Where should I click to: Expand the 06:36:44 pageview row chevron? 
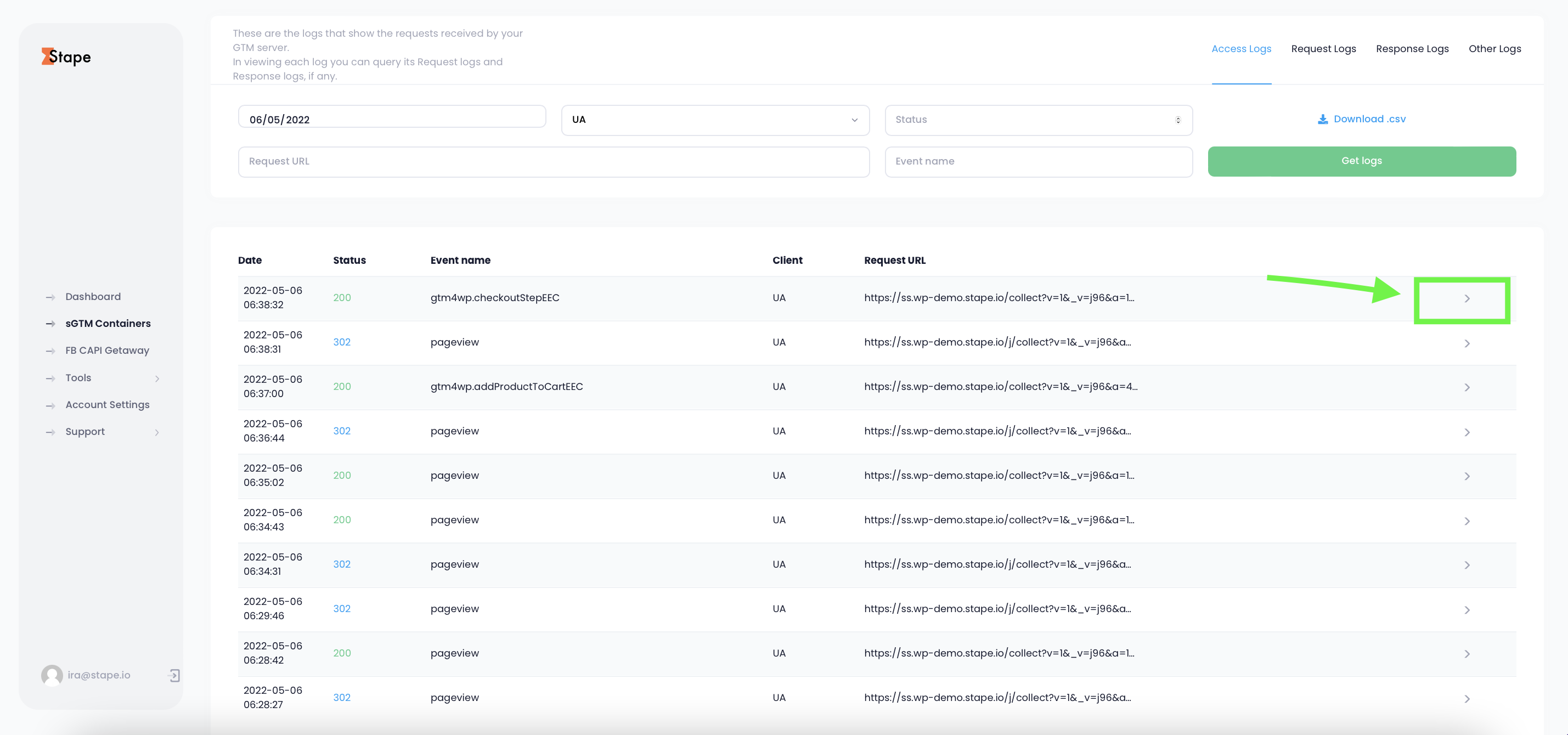click(x=1467, y=432)
